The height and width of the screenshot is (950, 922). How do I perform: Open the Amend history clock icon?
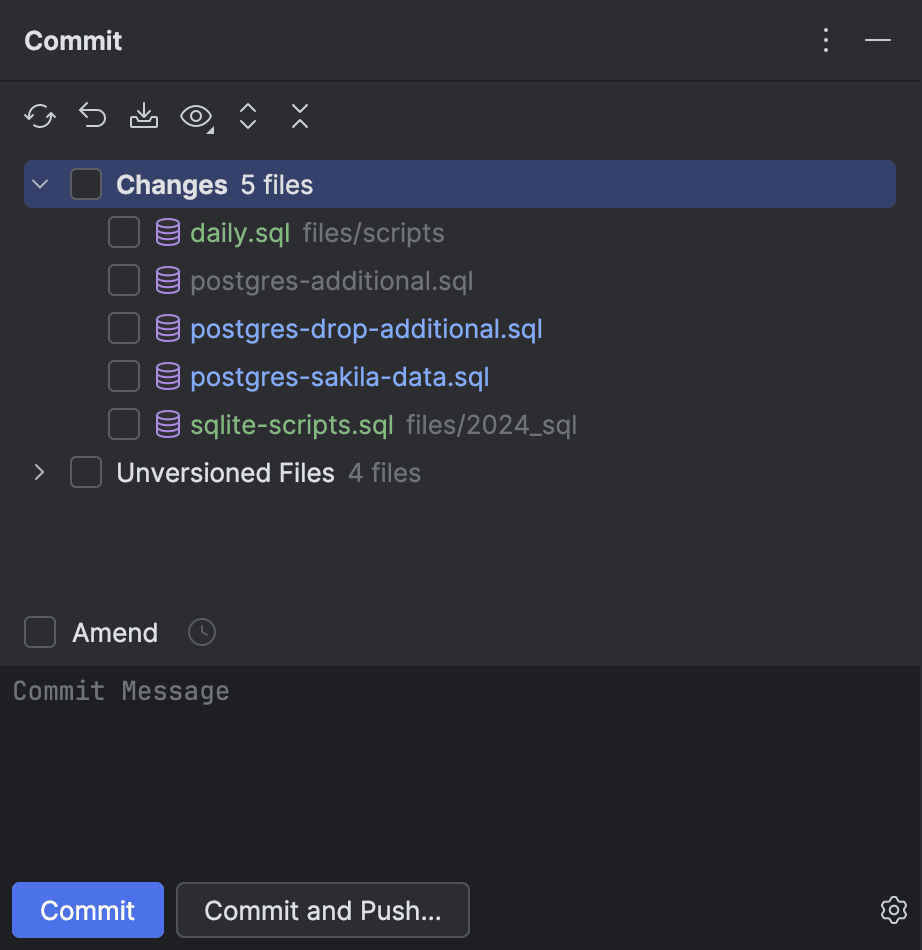click(x=201, y=632)
